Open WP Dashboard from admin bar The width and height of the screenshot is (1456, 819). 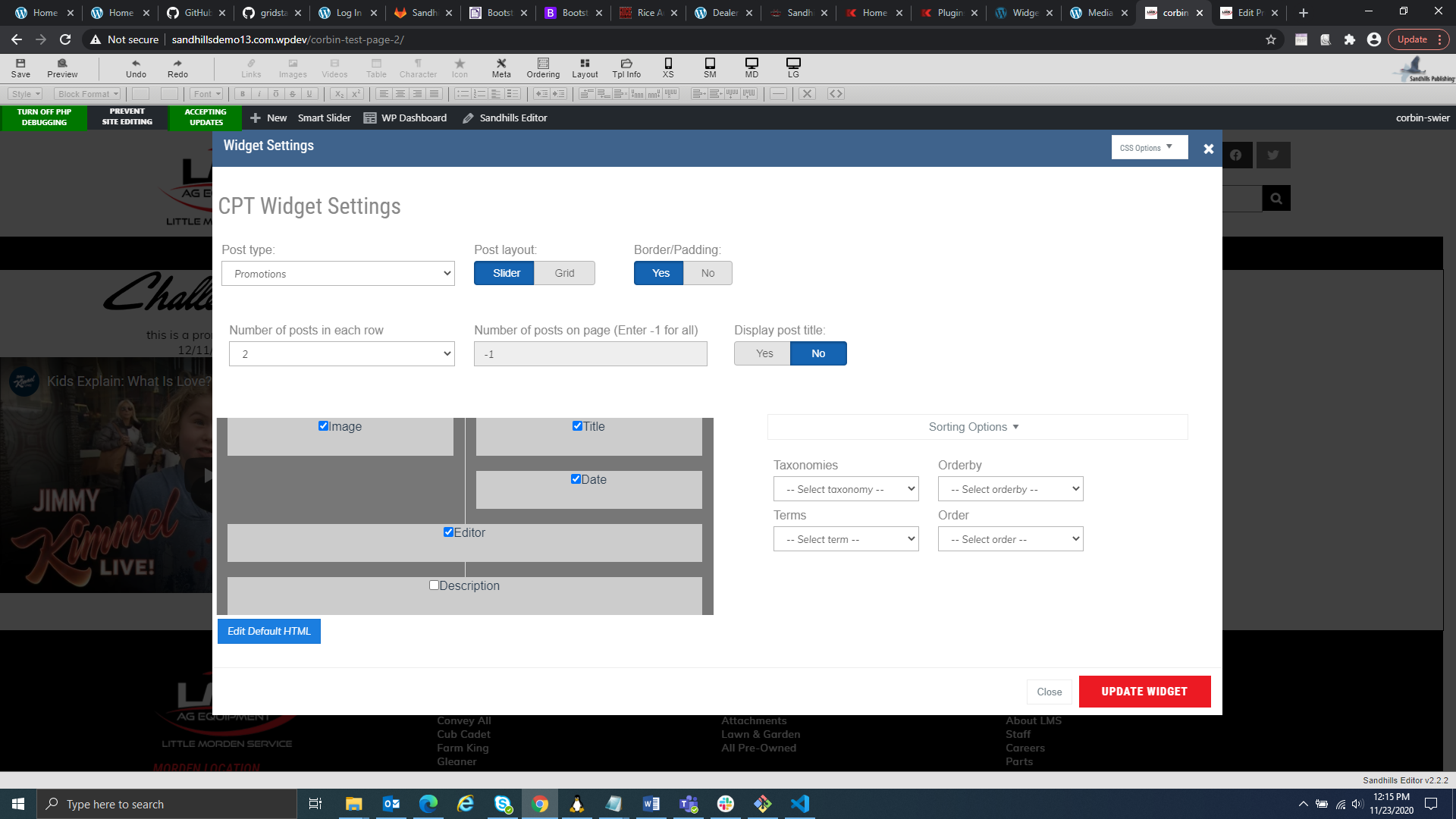pyautogui.click(x=405, y=118)
